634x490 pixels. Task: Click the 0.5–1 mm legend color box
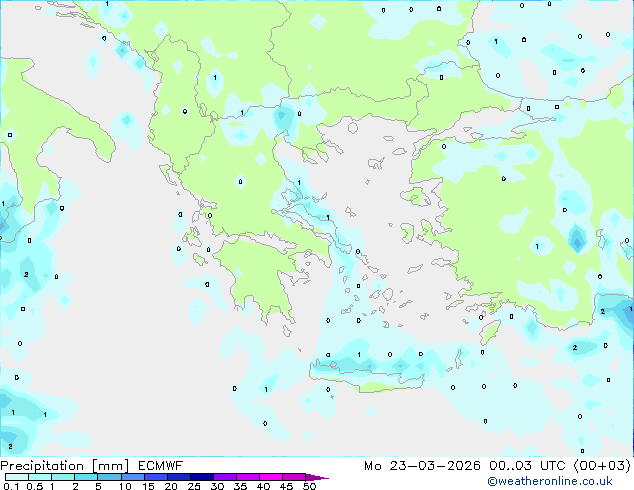click(x=40, y=477)
